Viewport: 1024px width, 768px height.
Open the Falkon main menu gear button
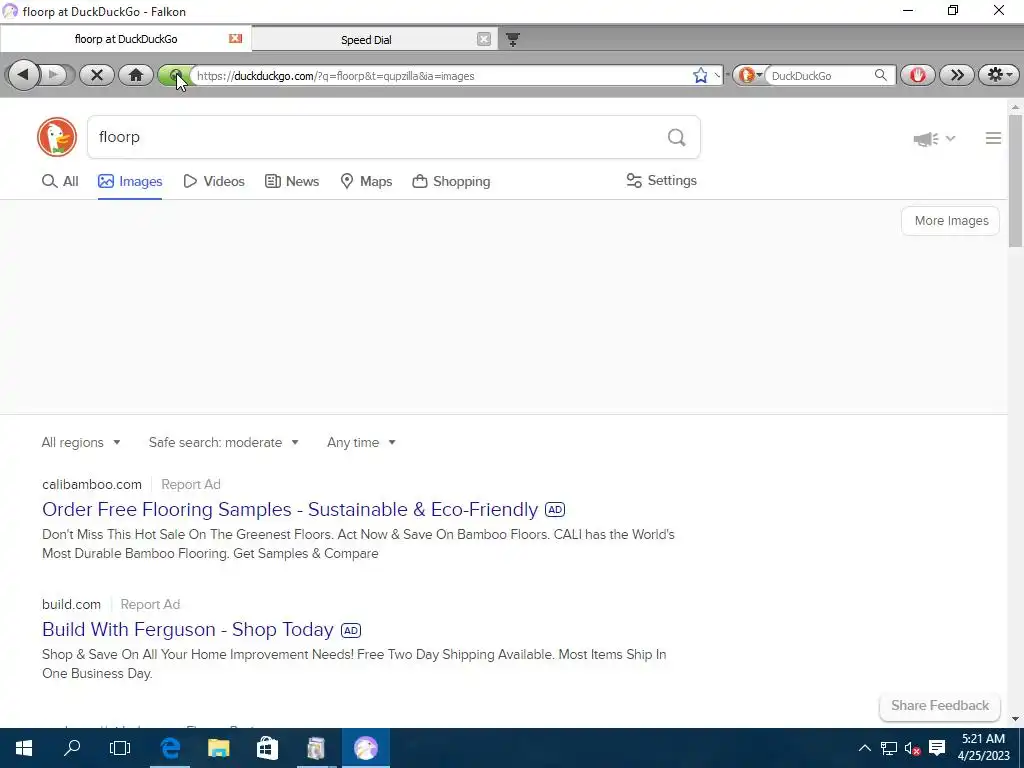(x=999, y=75)
